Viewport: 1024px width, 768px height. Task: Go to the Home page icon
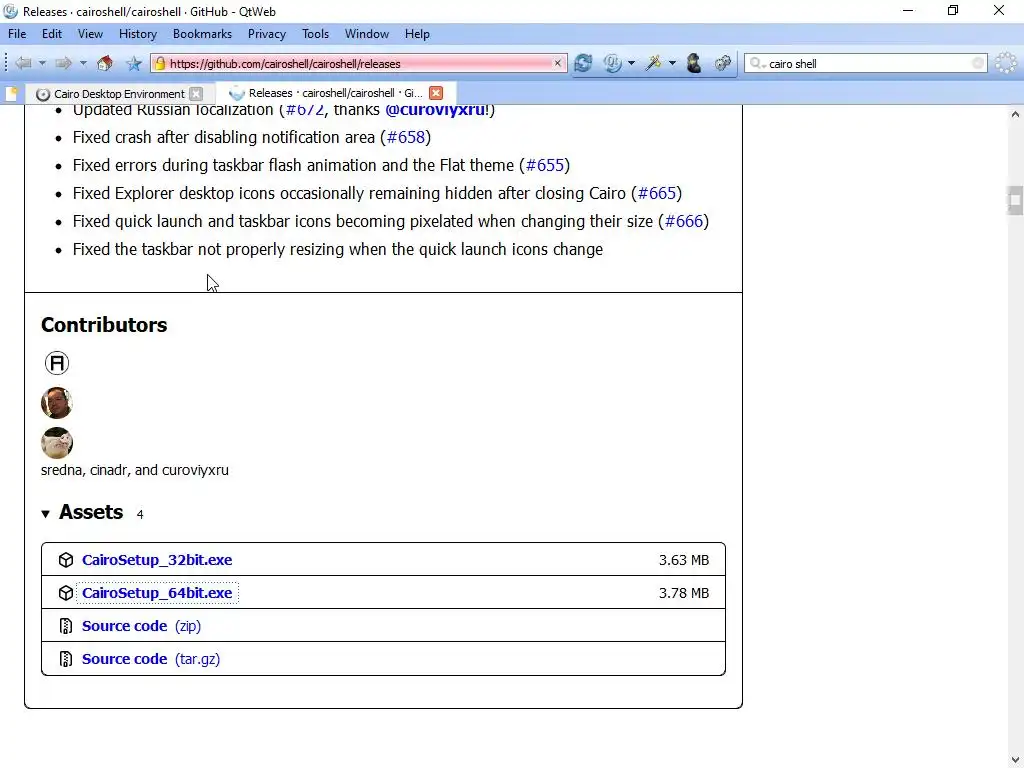click(104, 63)
